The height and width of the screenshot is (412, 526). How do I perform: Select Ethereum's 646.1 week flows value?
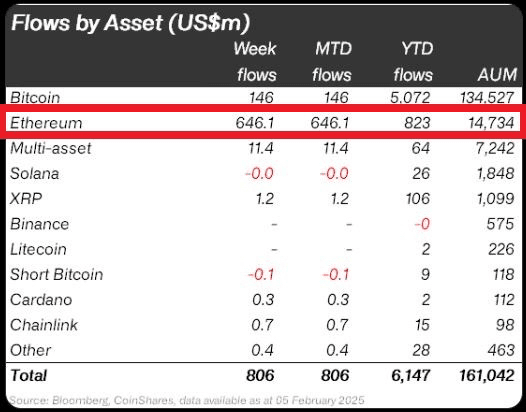pyautogui.click(x=255, y=123)
